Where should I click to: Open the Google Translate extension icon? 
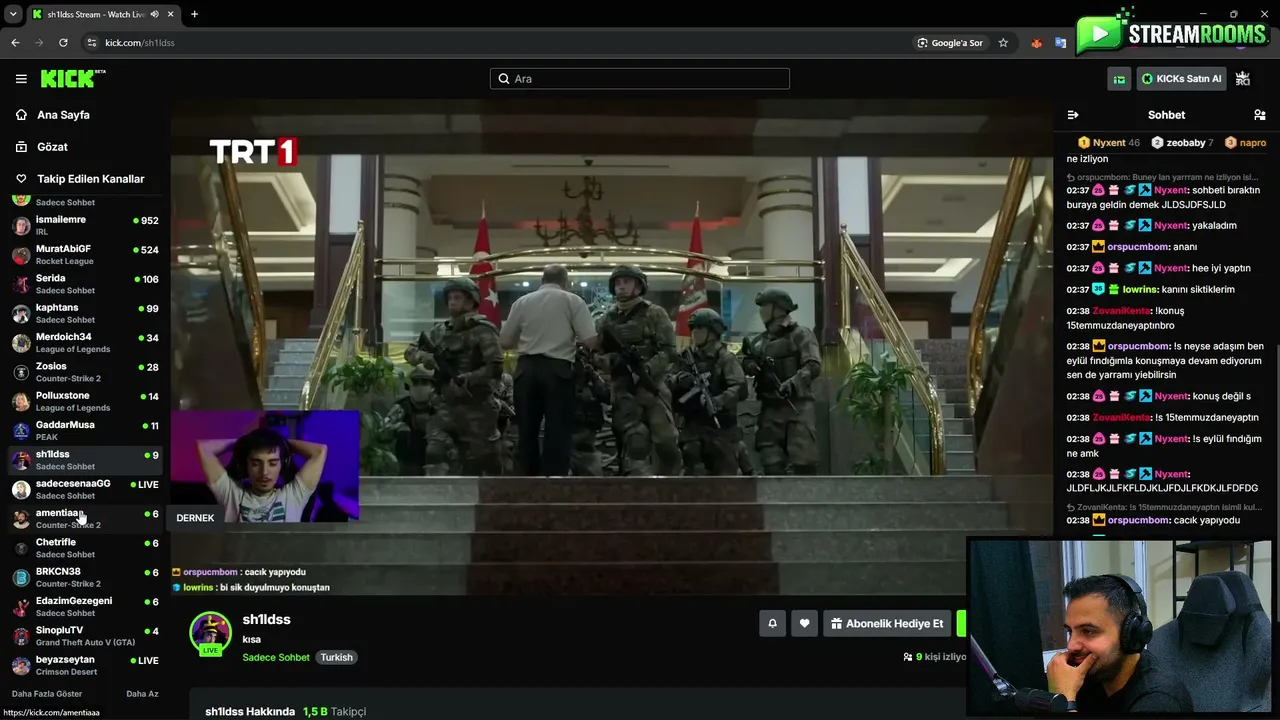[1060, 43]
